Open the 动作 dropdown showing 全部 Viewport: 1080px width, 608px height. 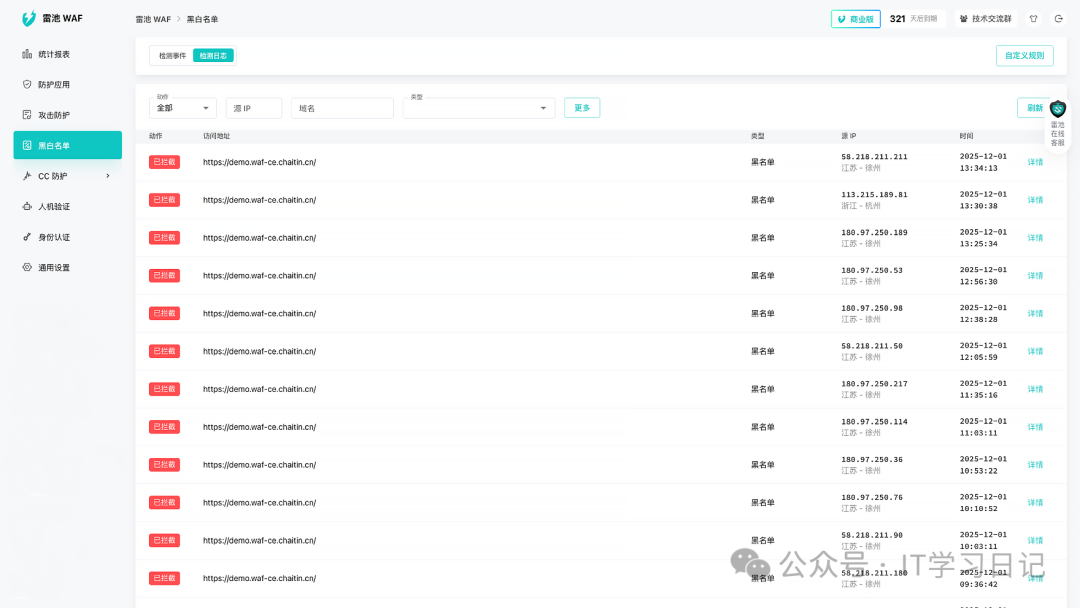pyautogui.click(x=182, y=108)
